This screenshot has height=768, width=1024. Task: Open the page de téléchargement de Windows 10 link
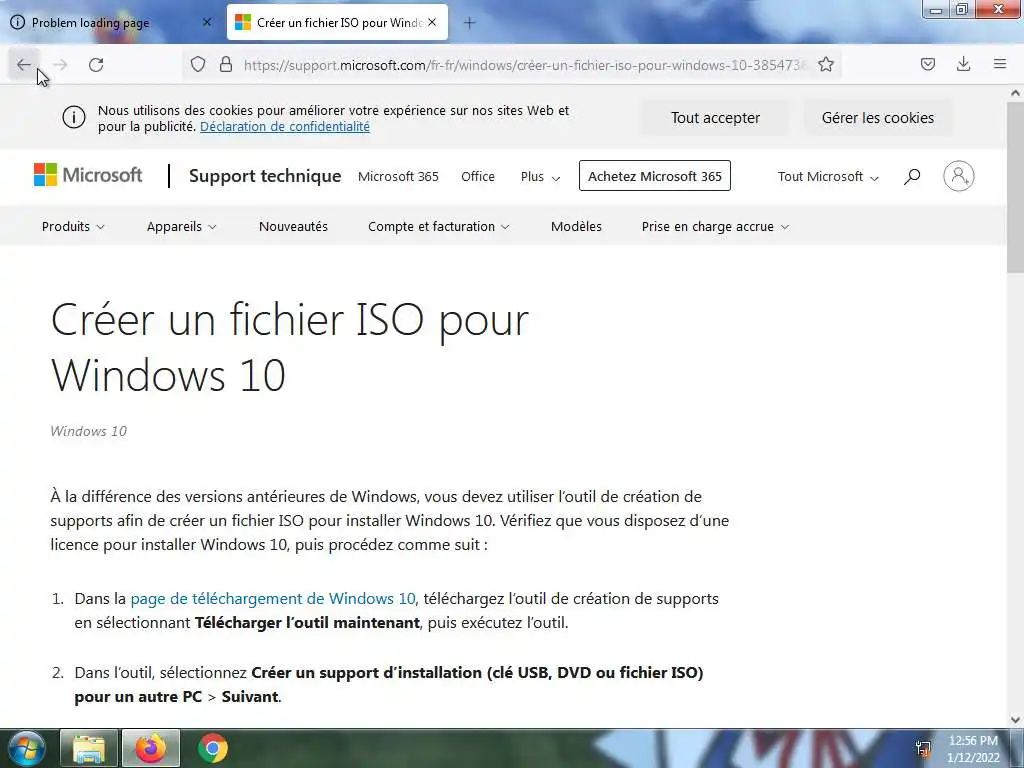(x=273, y=599)
